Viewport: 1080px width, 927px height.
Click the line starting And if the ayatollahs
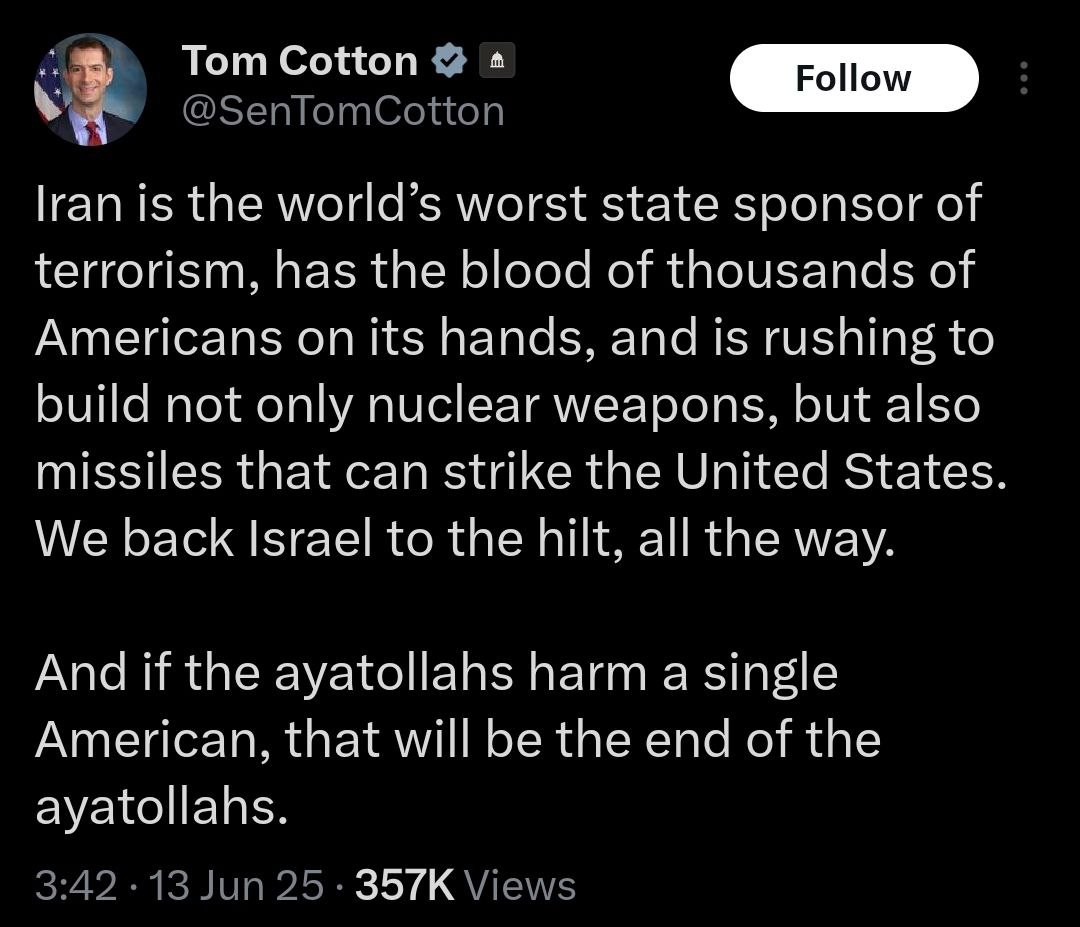click(x=435, y=673)
